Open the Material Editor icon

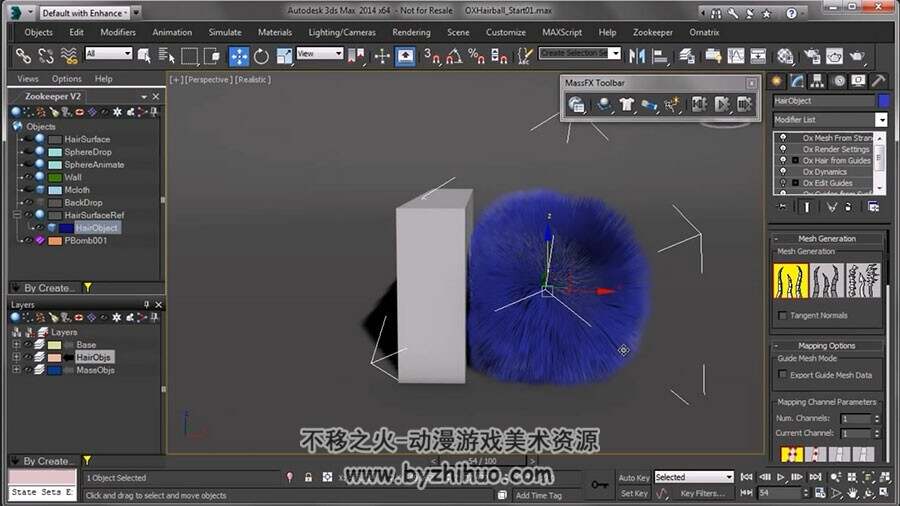(x=785, y=56)
